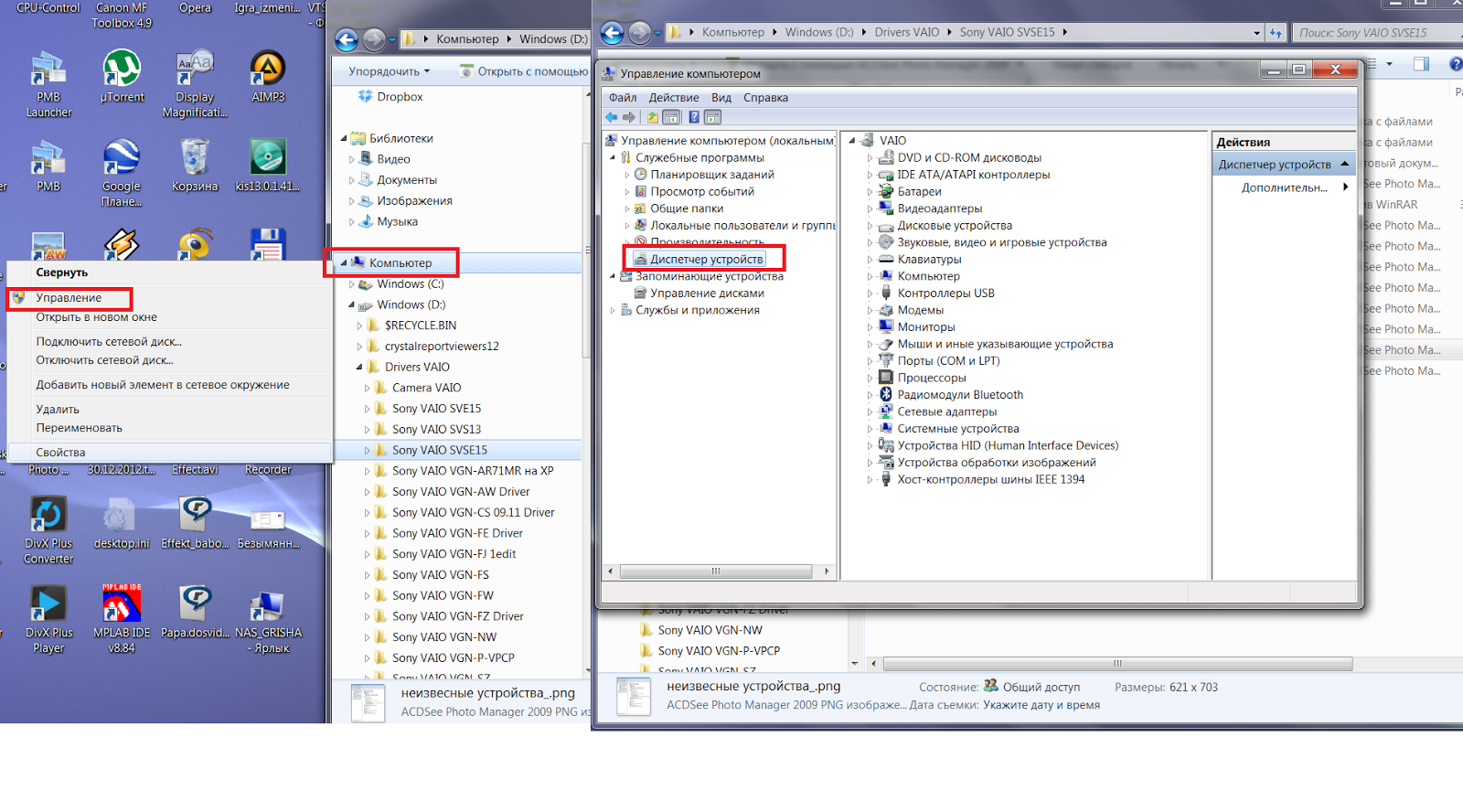The width and height of the screenshot is (1463, 812).
Task: Toggle the show/hide action pane toolbar icon
Action: pyautogui.click(x=713, y=117)
